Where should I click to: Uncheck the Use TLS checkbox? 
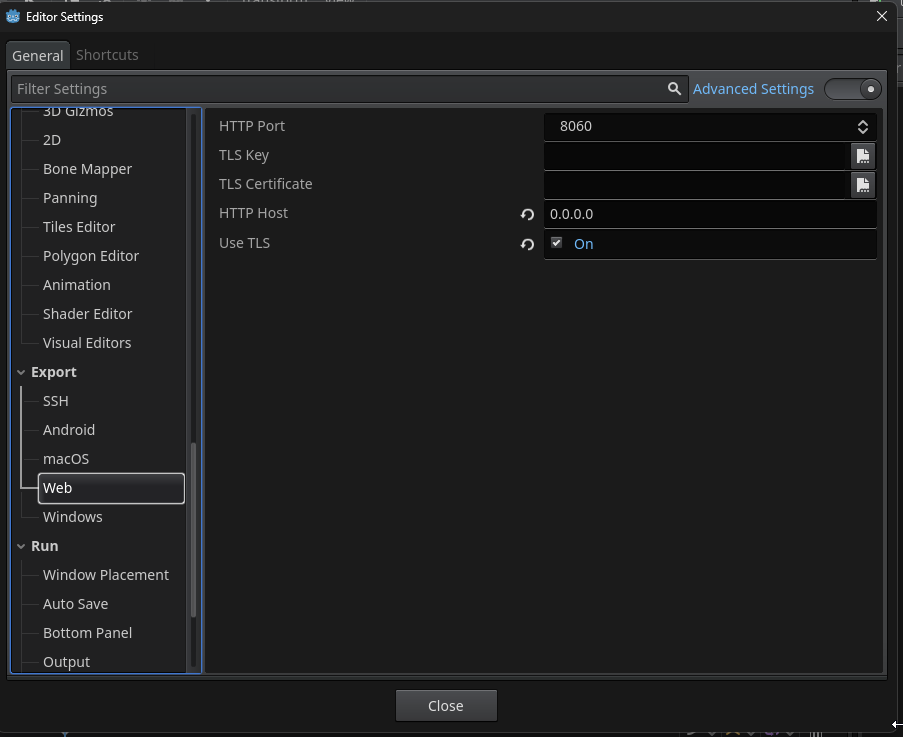click(557, 243)
